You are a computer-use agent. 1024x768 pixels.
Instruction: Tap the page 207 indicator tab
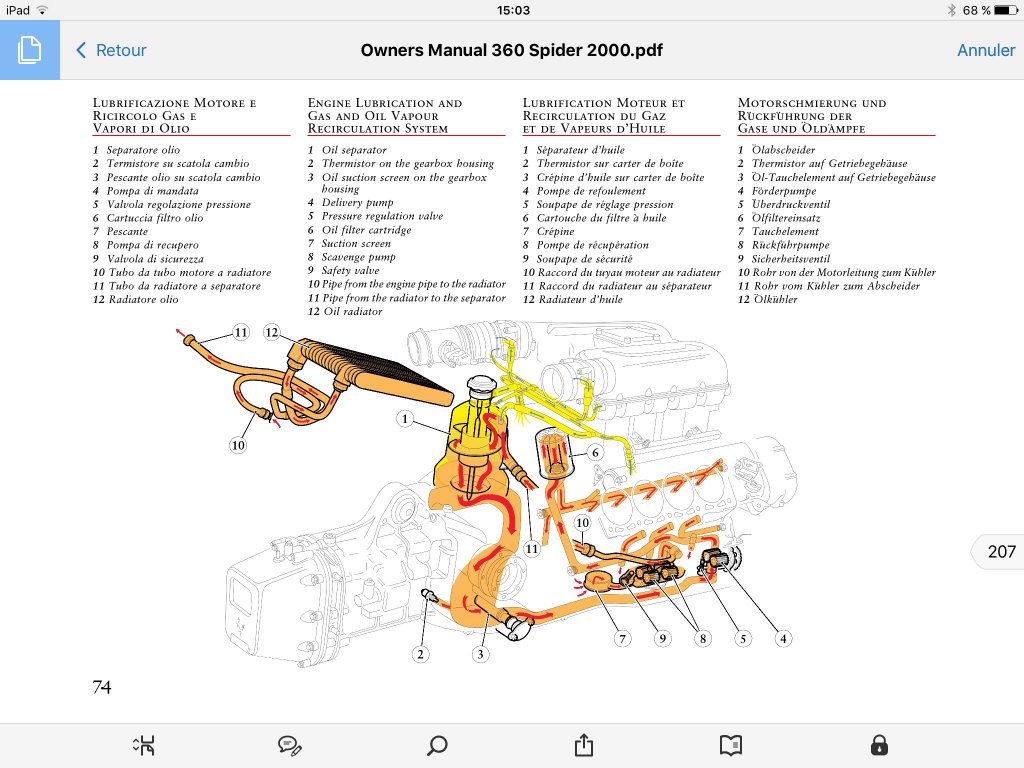tap(999, 552)
